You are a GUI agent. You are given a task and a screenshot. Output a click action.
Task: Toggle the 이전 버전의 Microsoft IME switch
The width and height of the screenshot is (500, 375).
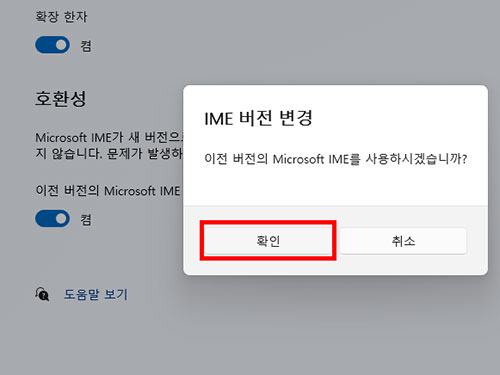pyautogui.click(x=52, y=219)
